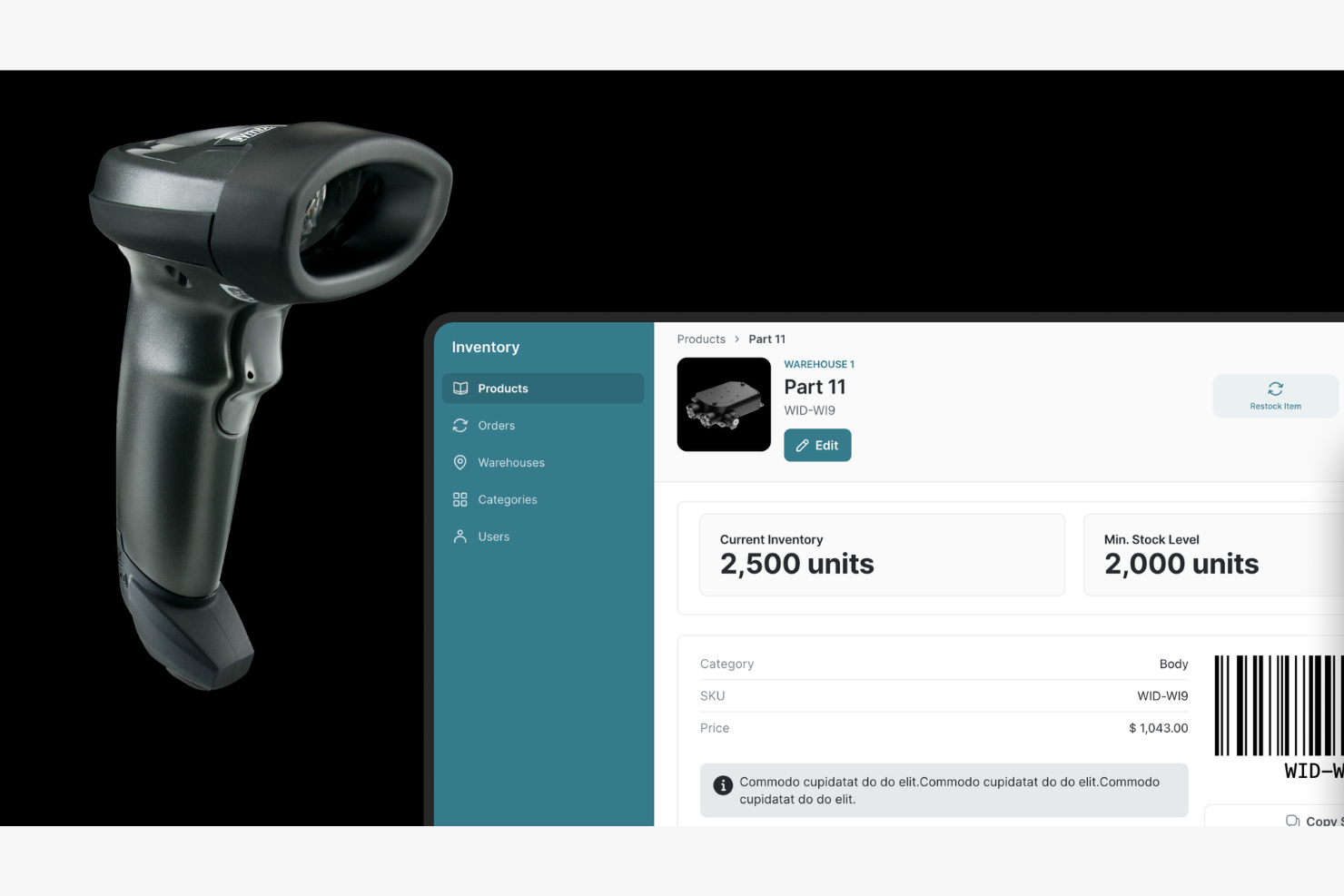The height and width of the screenshot is (896, 1344).
Task: Select the Current Inventory card
Action: pyautogui.click(x=882, y=554)
